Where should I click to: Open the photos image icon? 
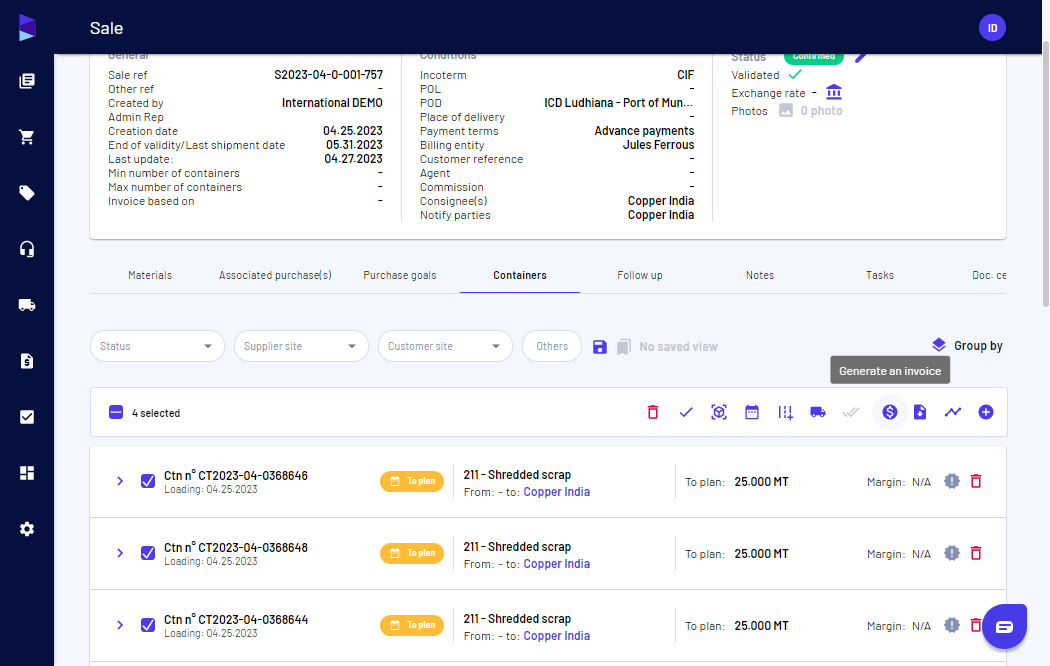[785, 110]
